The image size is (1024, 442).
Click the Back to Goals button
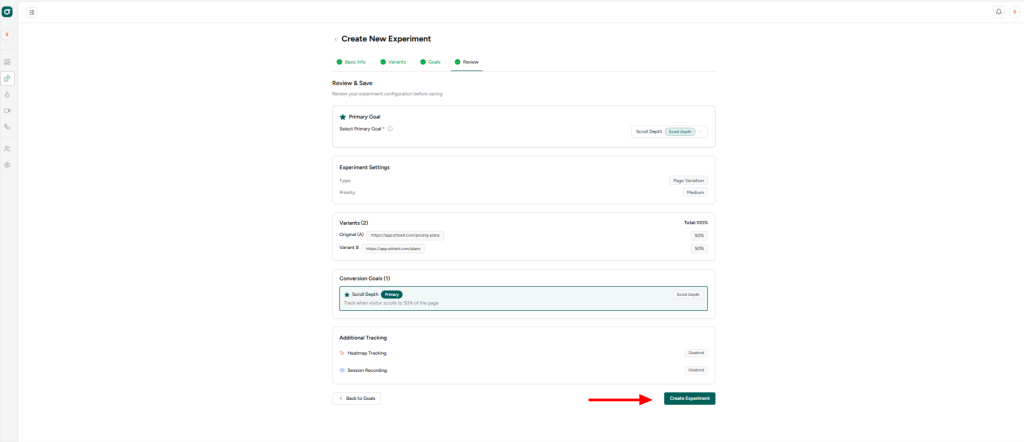tap(357, 398)
